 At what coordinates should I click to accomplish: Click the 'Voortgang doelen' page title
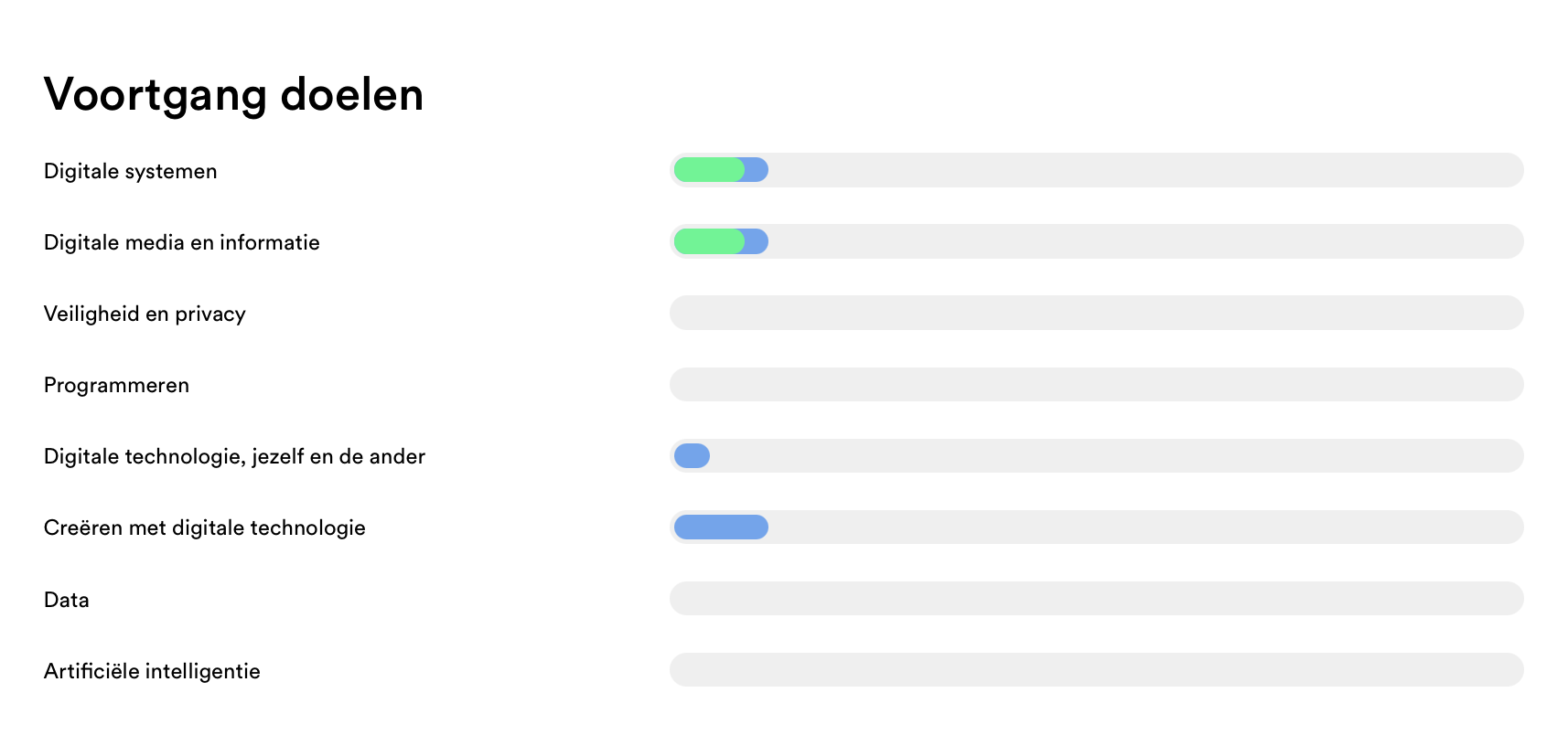point(233,92)
